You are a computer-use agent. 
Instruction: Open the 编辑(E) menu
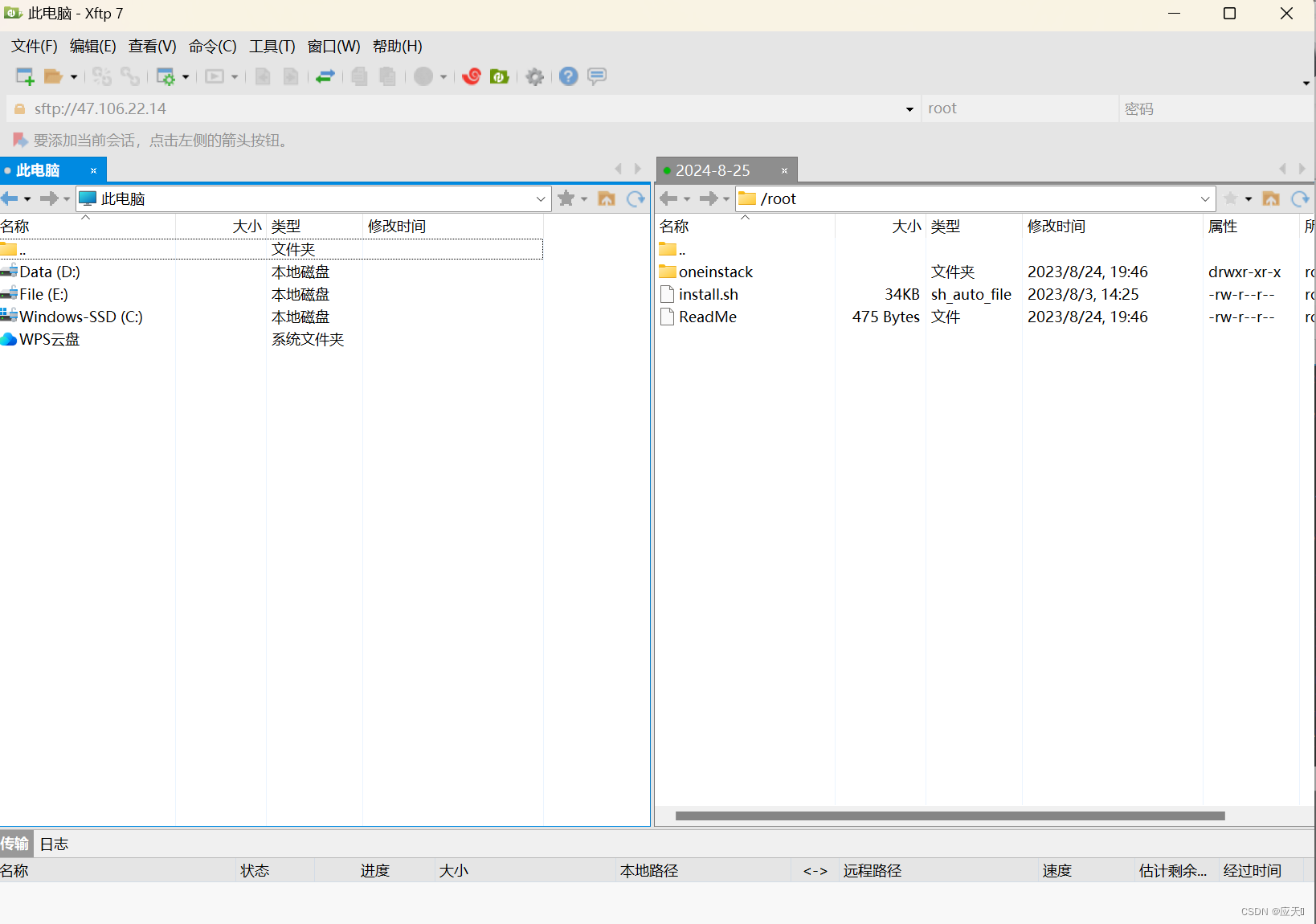click(x=93, y=46)
